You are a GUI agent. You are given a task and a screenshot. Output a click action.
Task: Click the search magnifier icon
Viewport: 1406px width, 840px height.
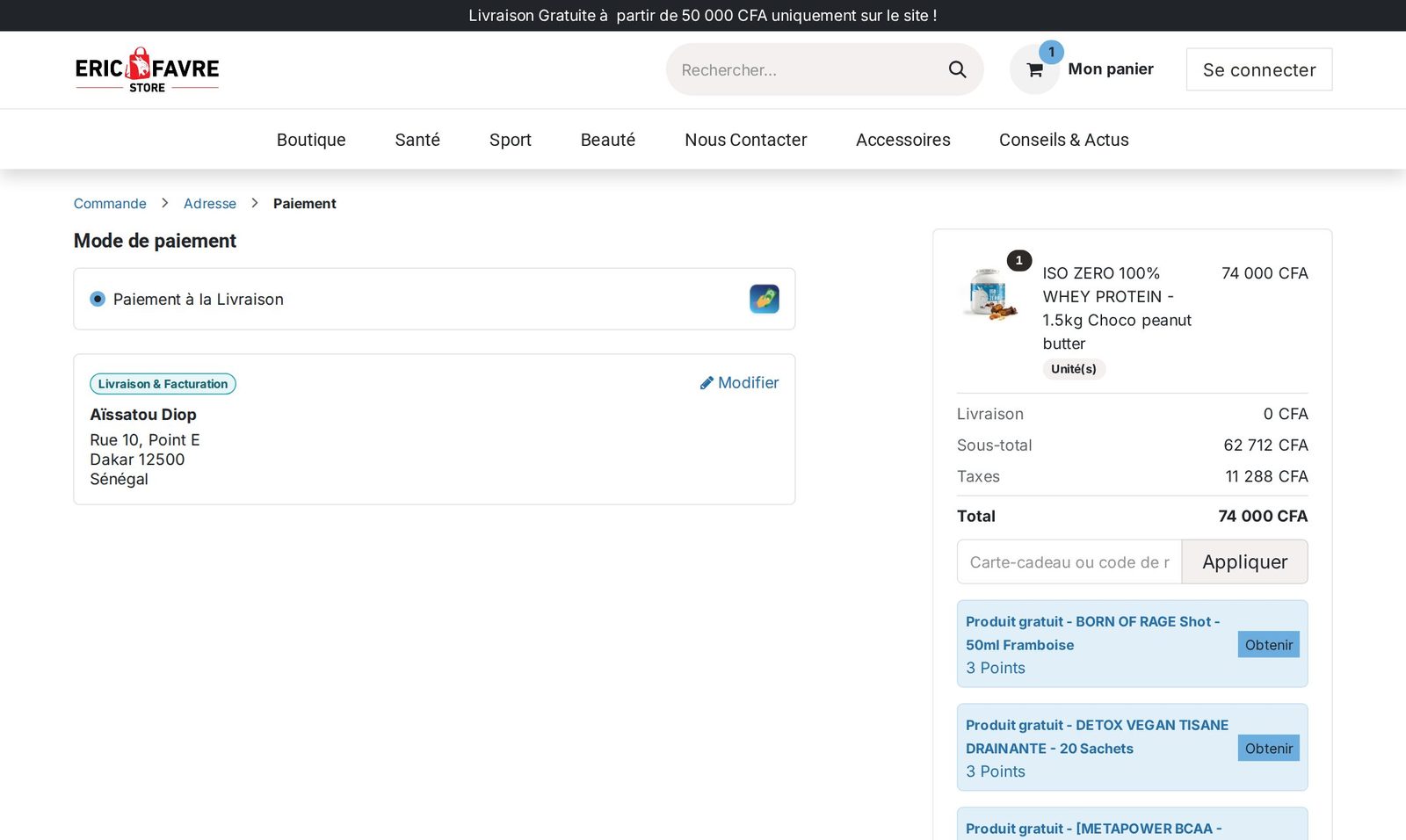pyautogui.click(x=957, y=69)
